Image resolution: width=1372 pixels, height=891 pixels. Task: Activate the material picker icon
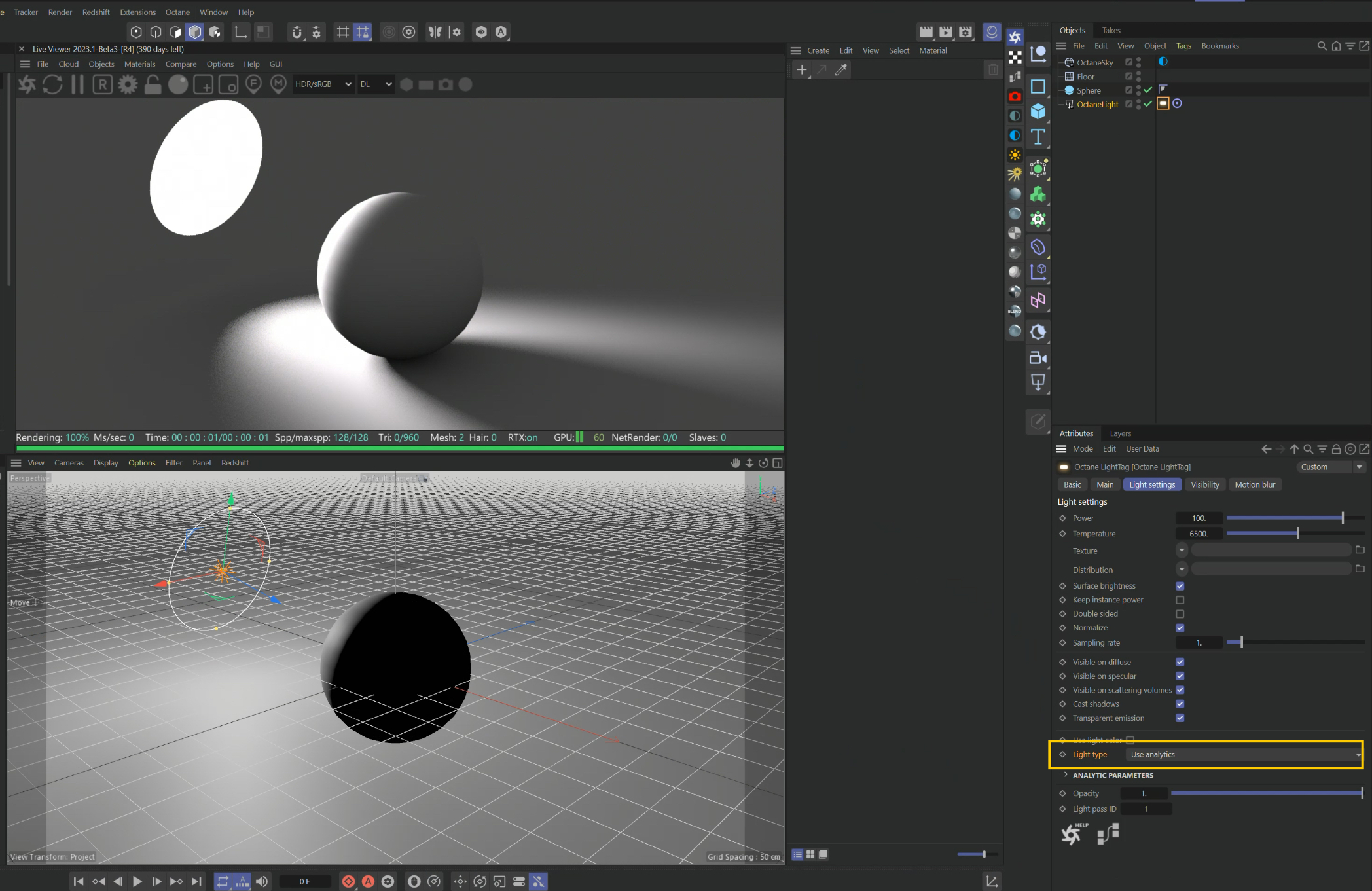tap(279, 84)
